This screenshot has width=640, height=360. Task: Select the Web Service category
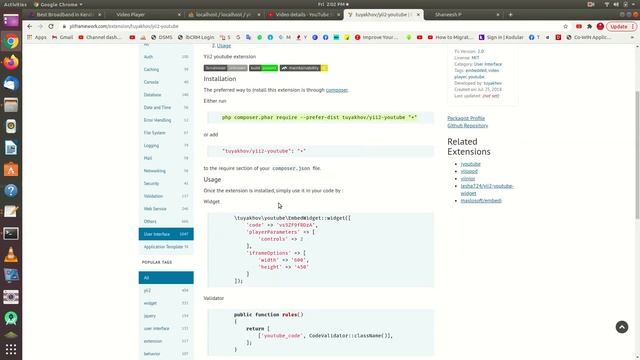click(166, 209)
